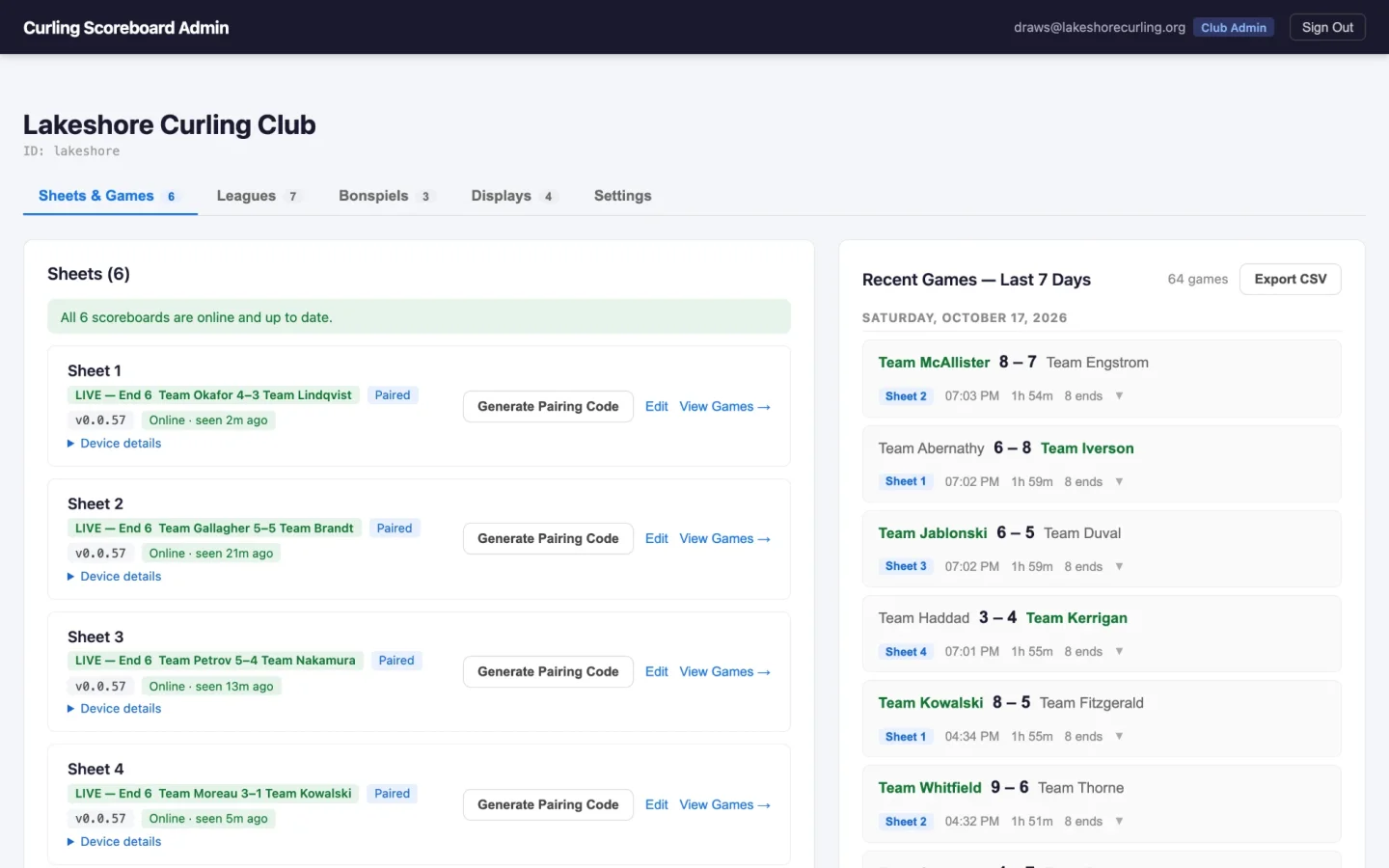Open the Bonspiels tab
The width and height of the screenshot is (1389, 868).
pos(386,196)
